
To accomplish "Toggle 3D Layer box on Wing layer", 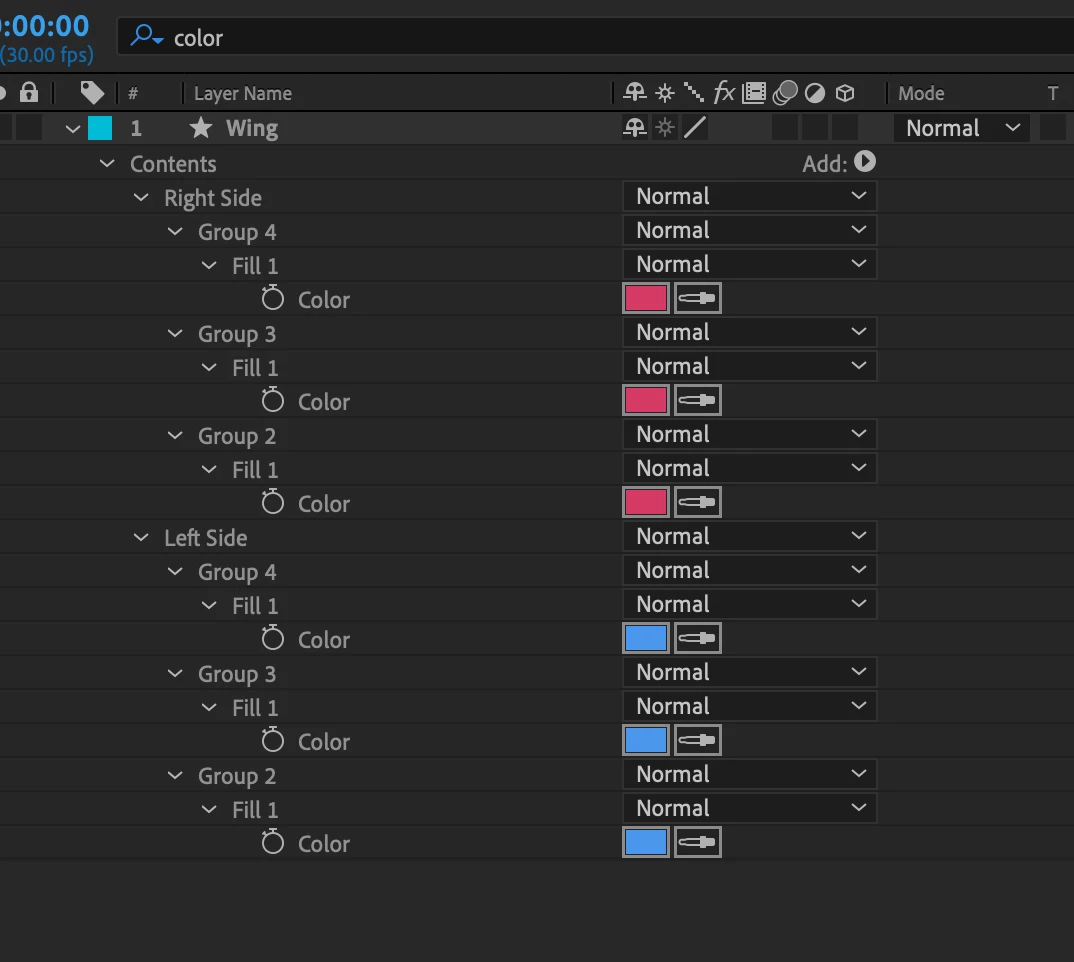I will 845,127.
